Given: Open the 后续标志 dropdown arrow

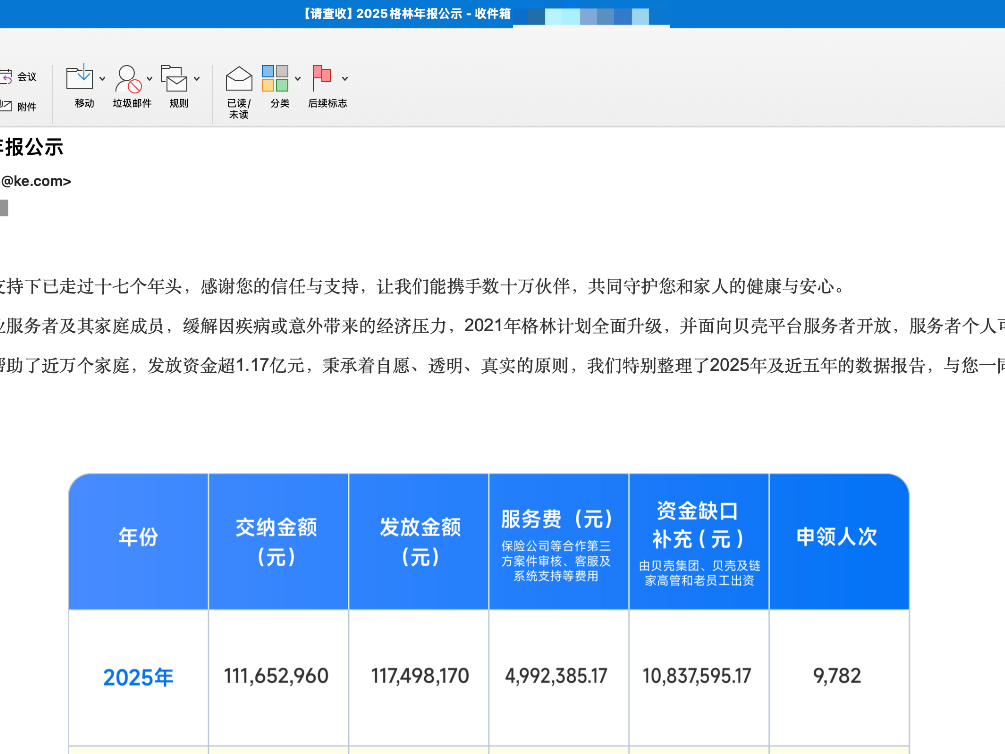Looking at the screenshot, I should (345, 78).
